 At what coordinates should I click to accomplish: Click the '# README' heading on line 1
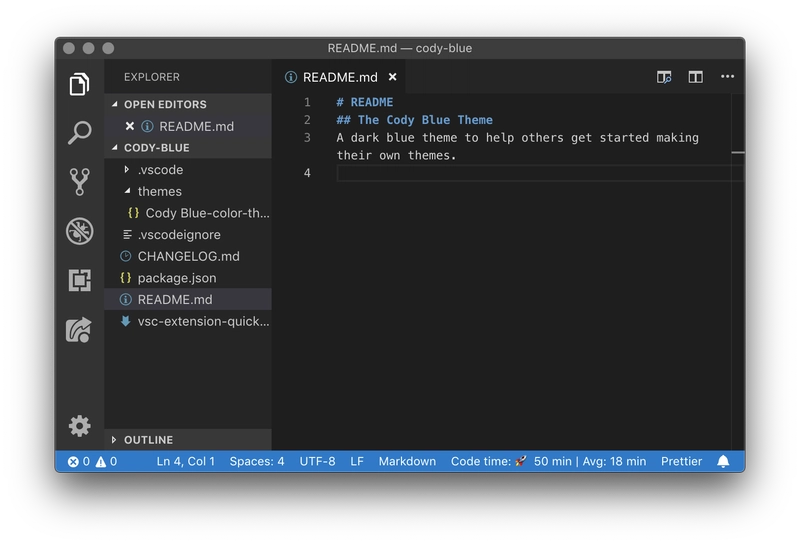pos(364,102)
